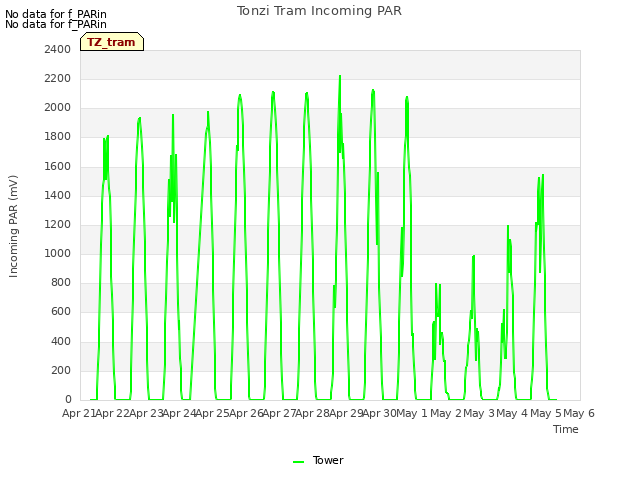640x480 pixels.
Task: Click the green Tower legend swatch
Action: tap(298, 461)
